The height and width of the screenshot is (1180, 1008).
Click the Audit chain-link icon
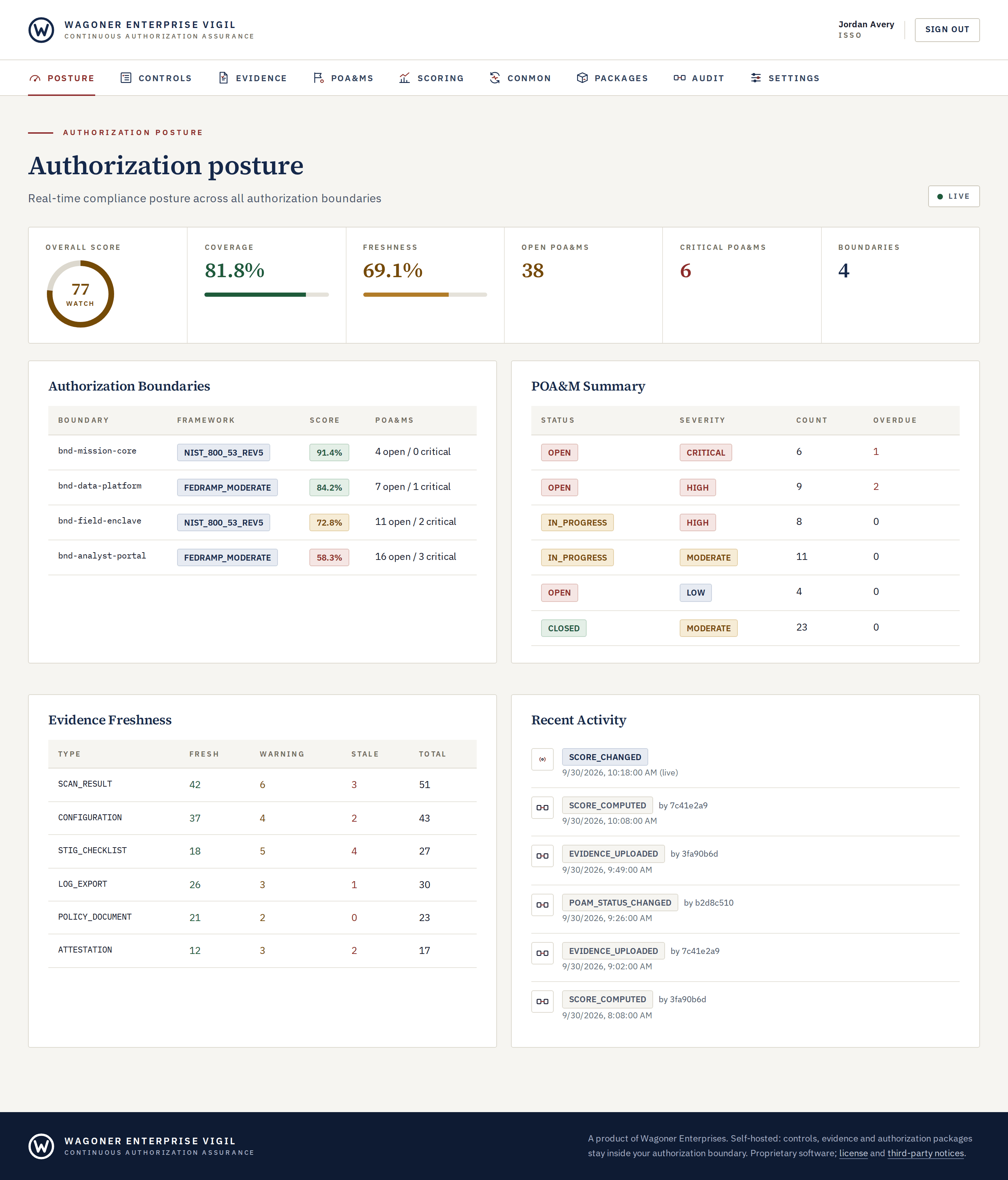tap(679, 78)
